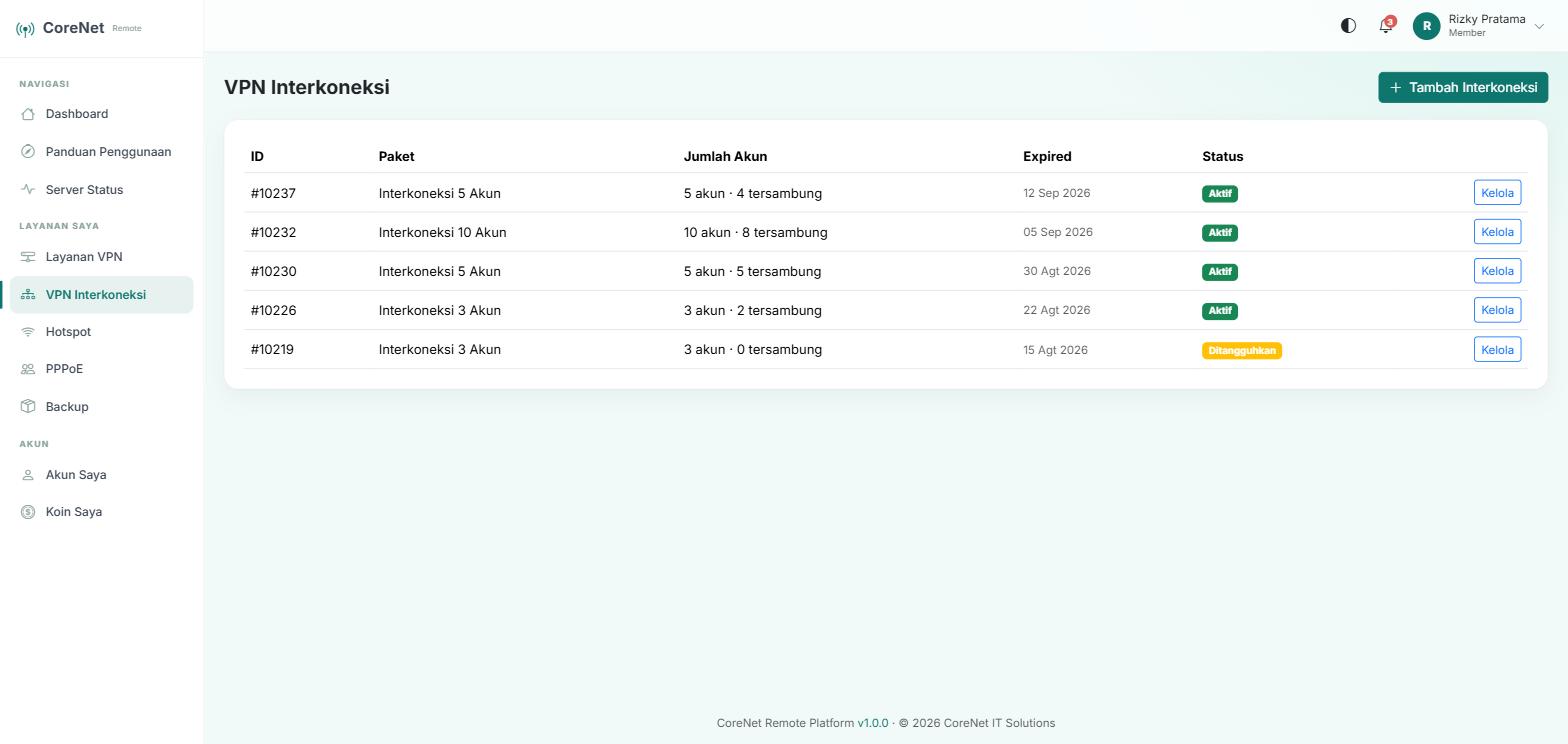Click expiry date 12 Sep 2026
1568x744 pixels.
[x=1056, y=193]
